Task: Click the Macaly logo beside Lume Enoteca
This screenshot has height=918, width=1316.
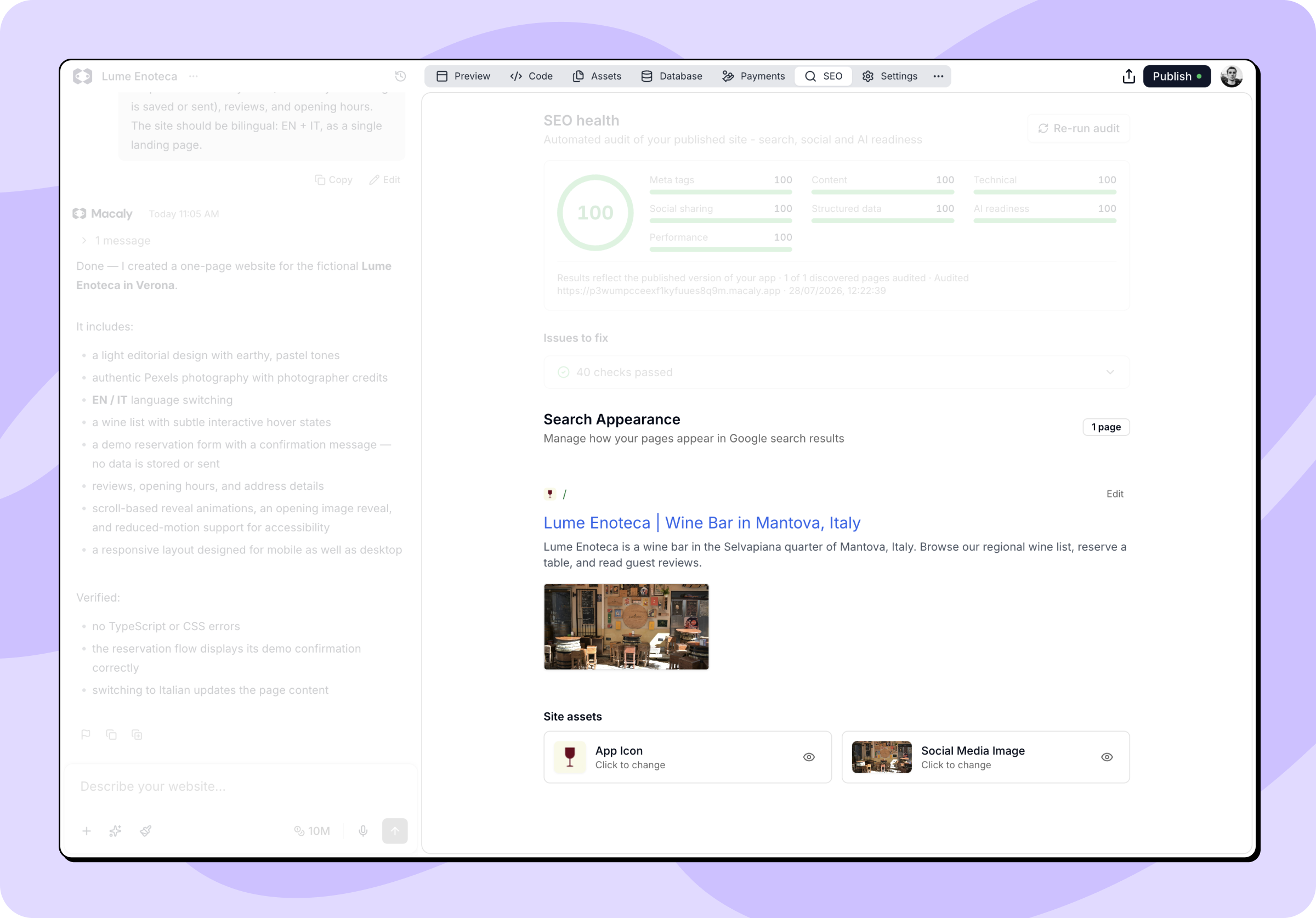Action: point(83,76)
